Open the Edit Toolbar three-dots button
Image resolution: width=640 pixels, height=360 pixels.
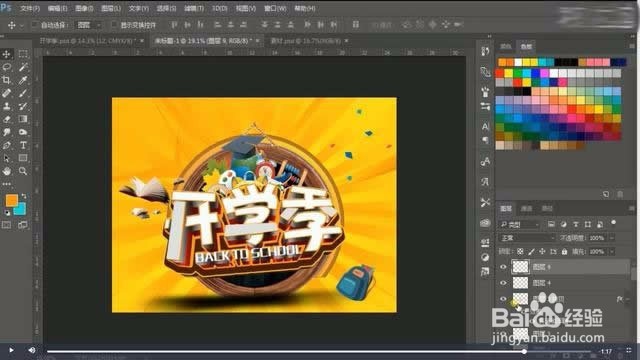click(7, 184)
